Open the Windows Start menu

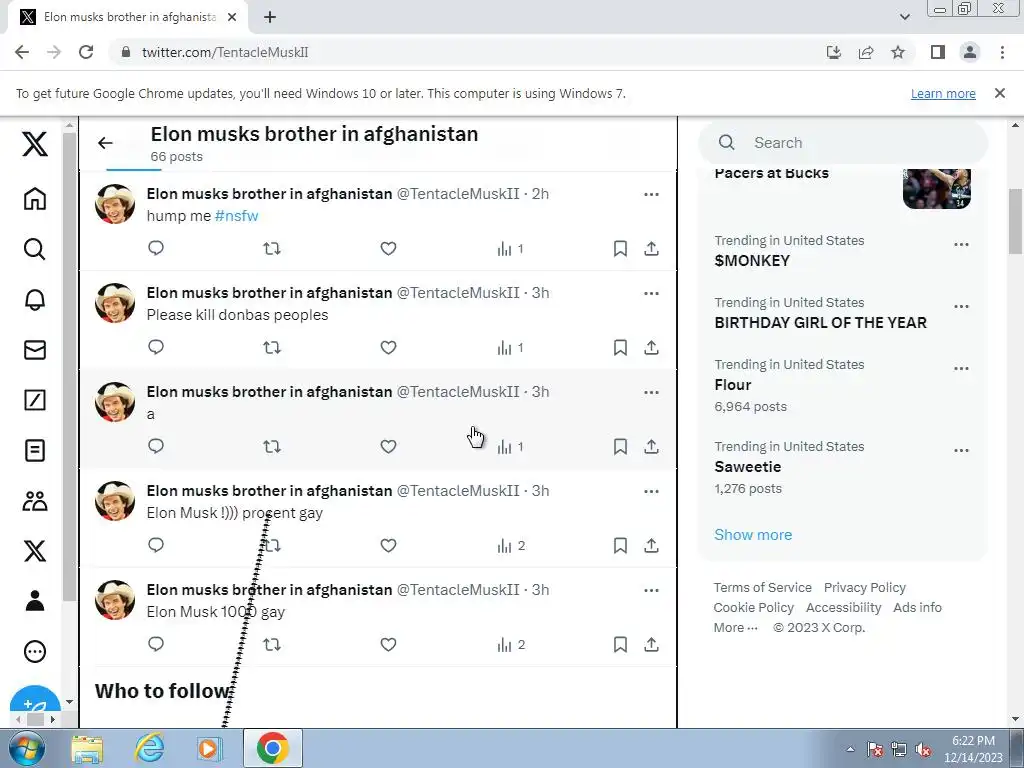click(27, 748)
